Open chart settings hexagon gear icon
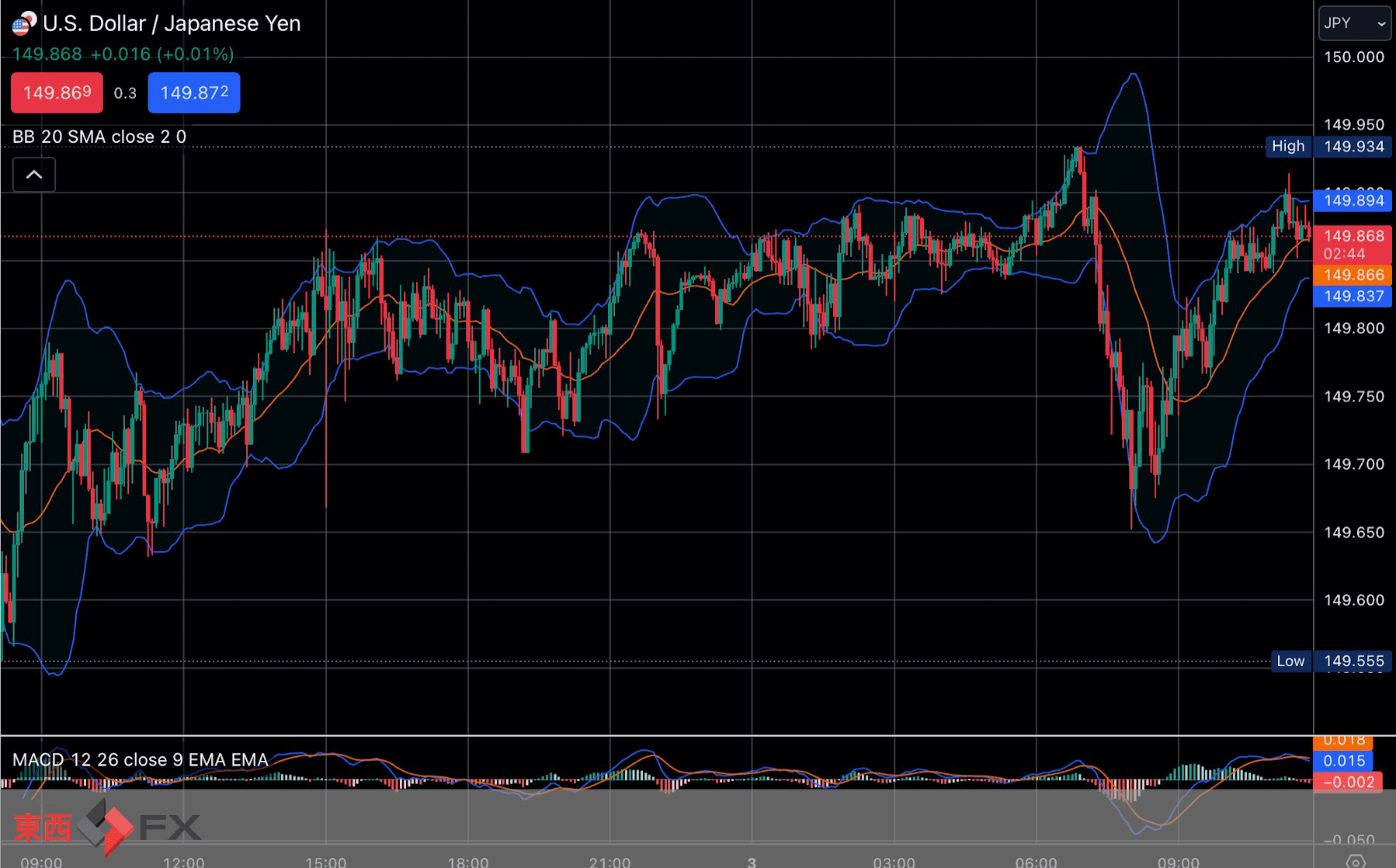Viewport: 1396px width, 868px height. click(x=1356, y=860)
